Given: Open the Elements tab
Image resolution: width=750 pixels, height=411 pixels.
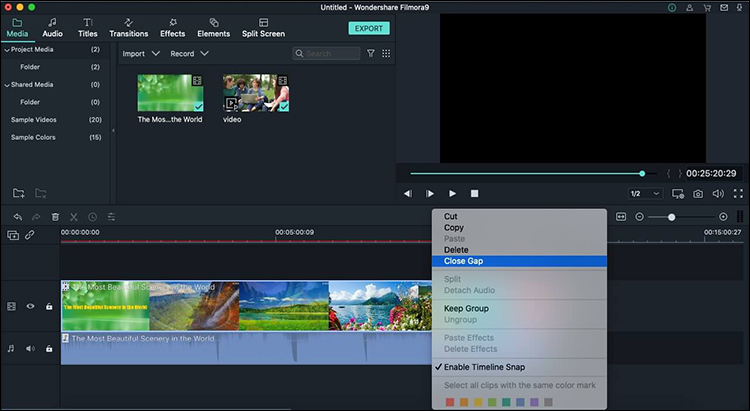Looking at the screenshot, I should pos(213,28).
